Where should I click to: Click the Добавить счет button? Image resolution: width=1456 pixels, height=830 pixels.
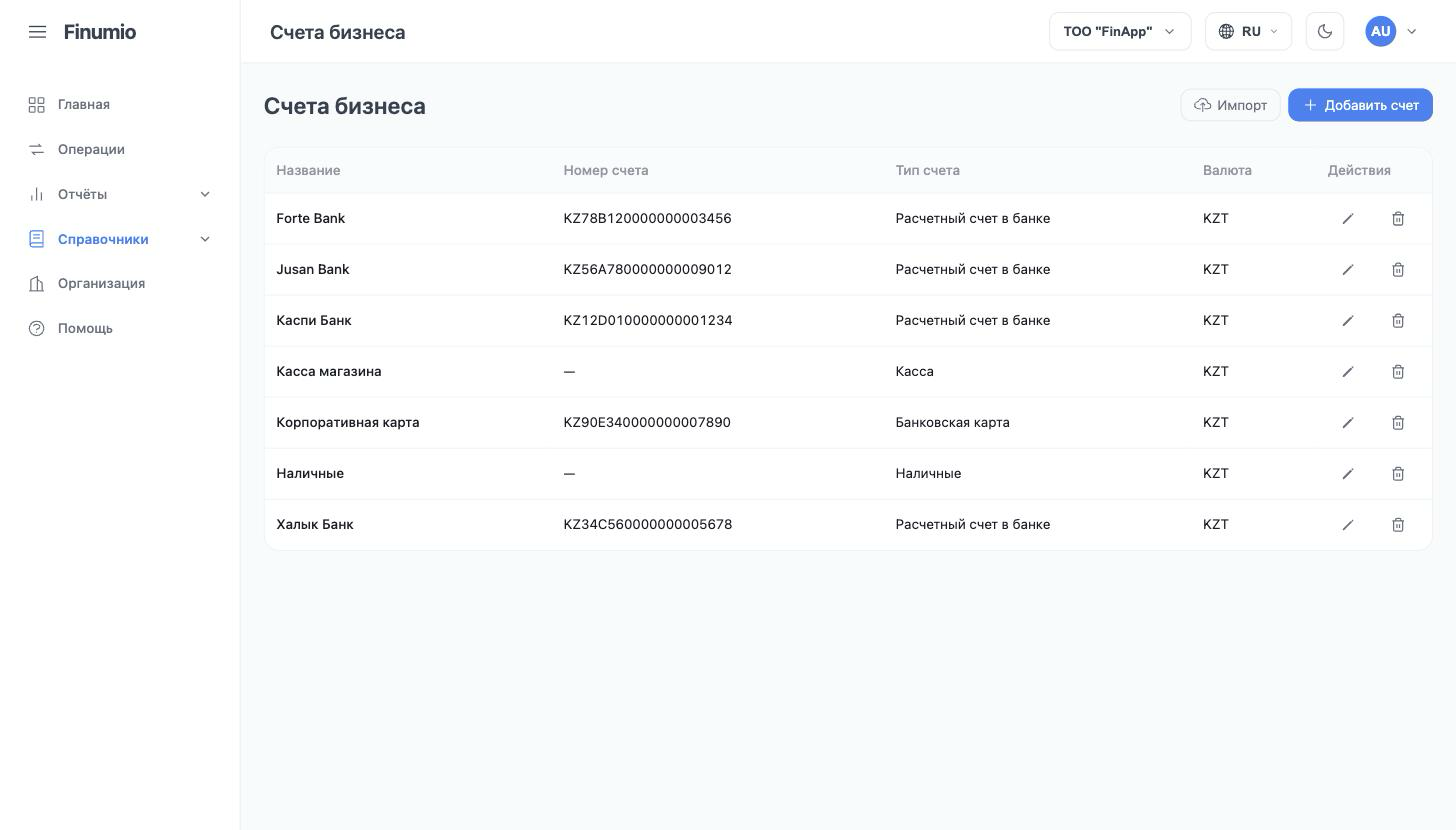[1360, 105]
